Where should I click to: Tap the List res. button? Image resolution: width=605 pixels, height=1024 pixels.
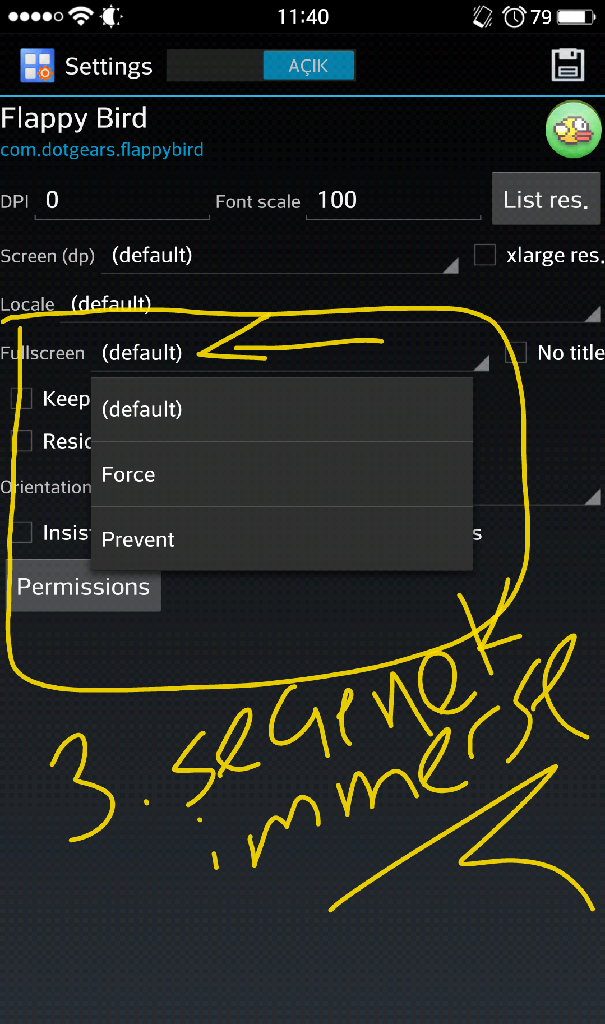click(x=546, y=199)
